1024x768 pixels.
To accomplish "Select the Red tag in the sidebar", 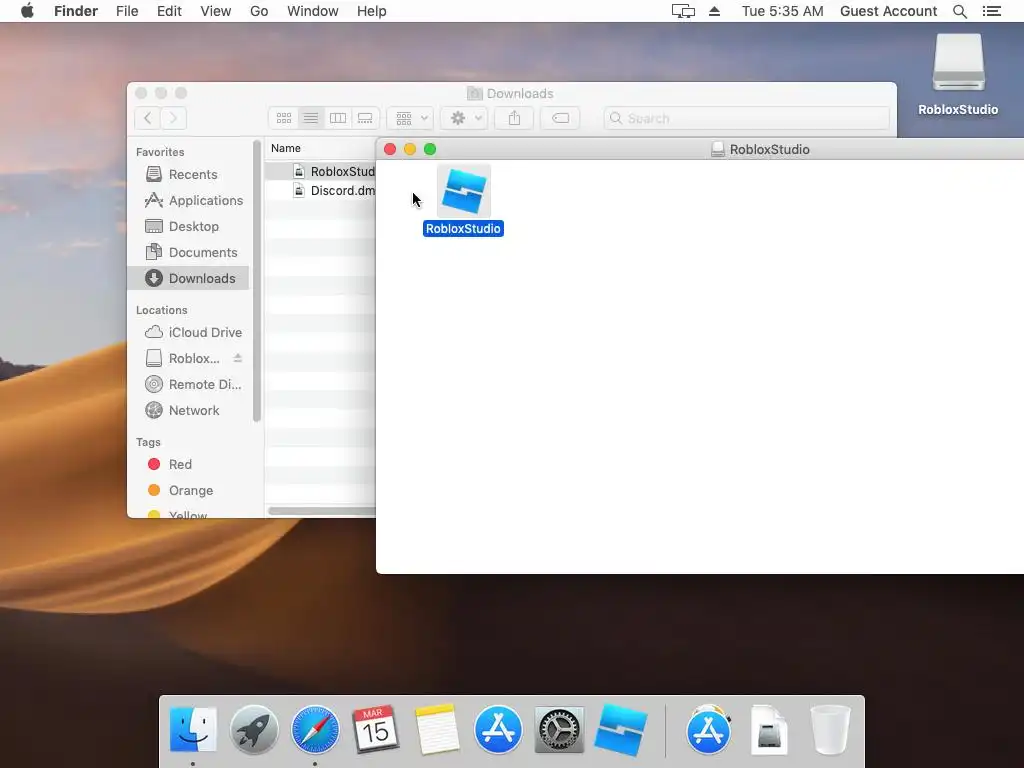I will [x=188, y=464].
